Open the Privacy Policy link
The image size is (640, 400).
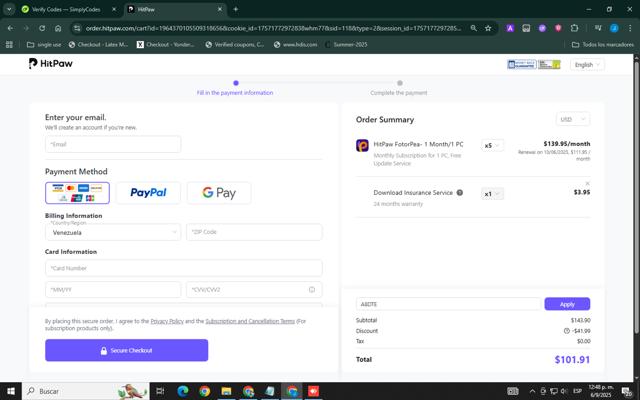[x=167, y=321]
